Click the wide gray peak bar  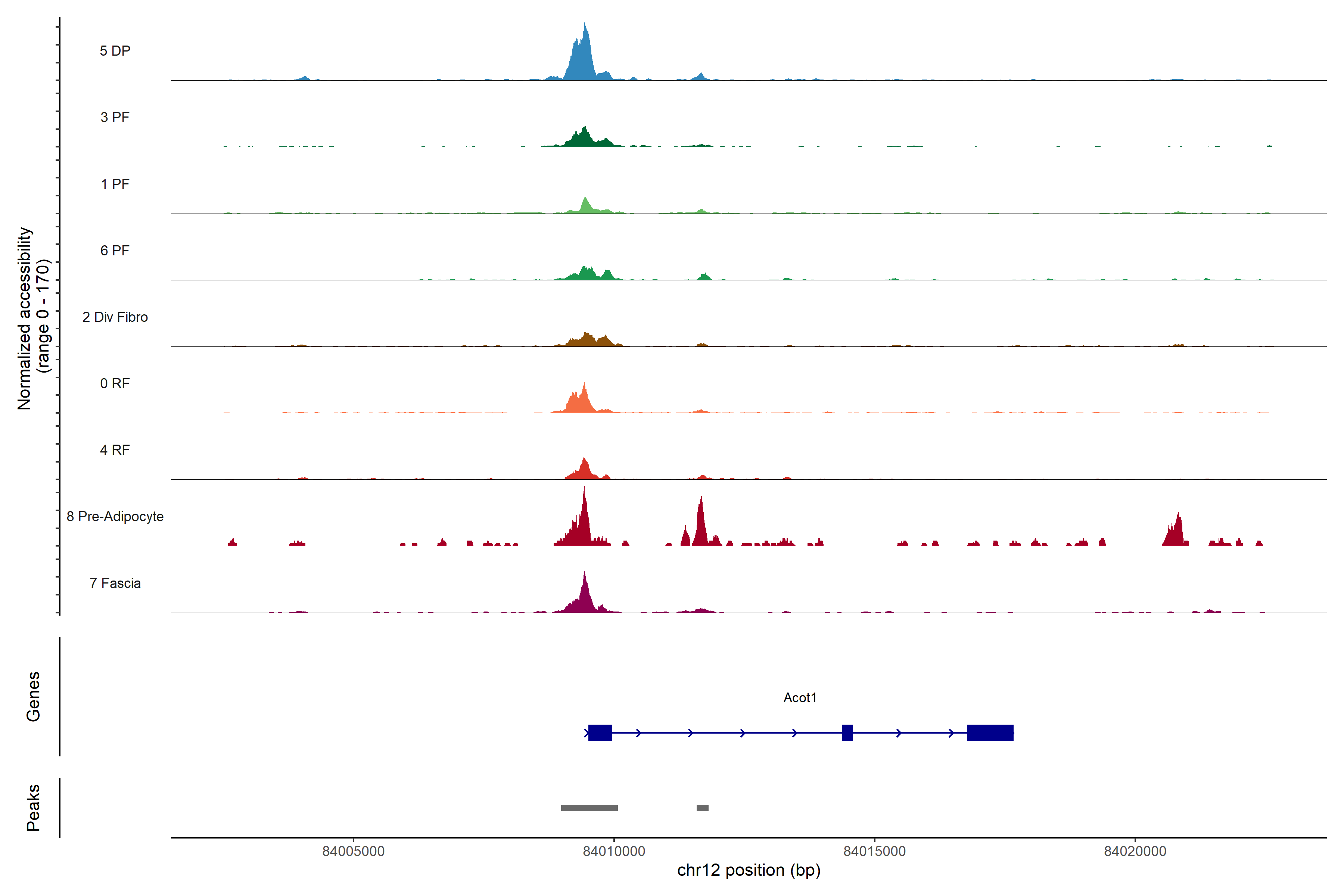click(x=589, y=808)
